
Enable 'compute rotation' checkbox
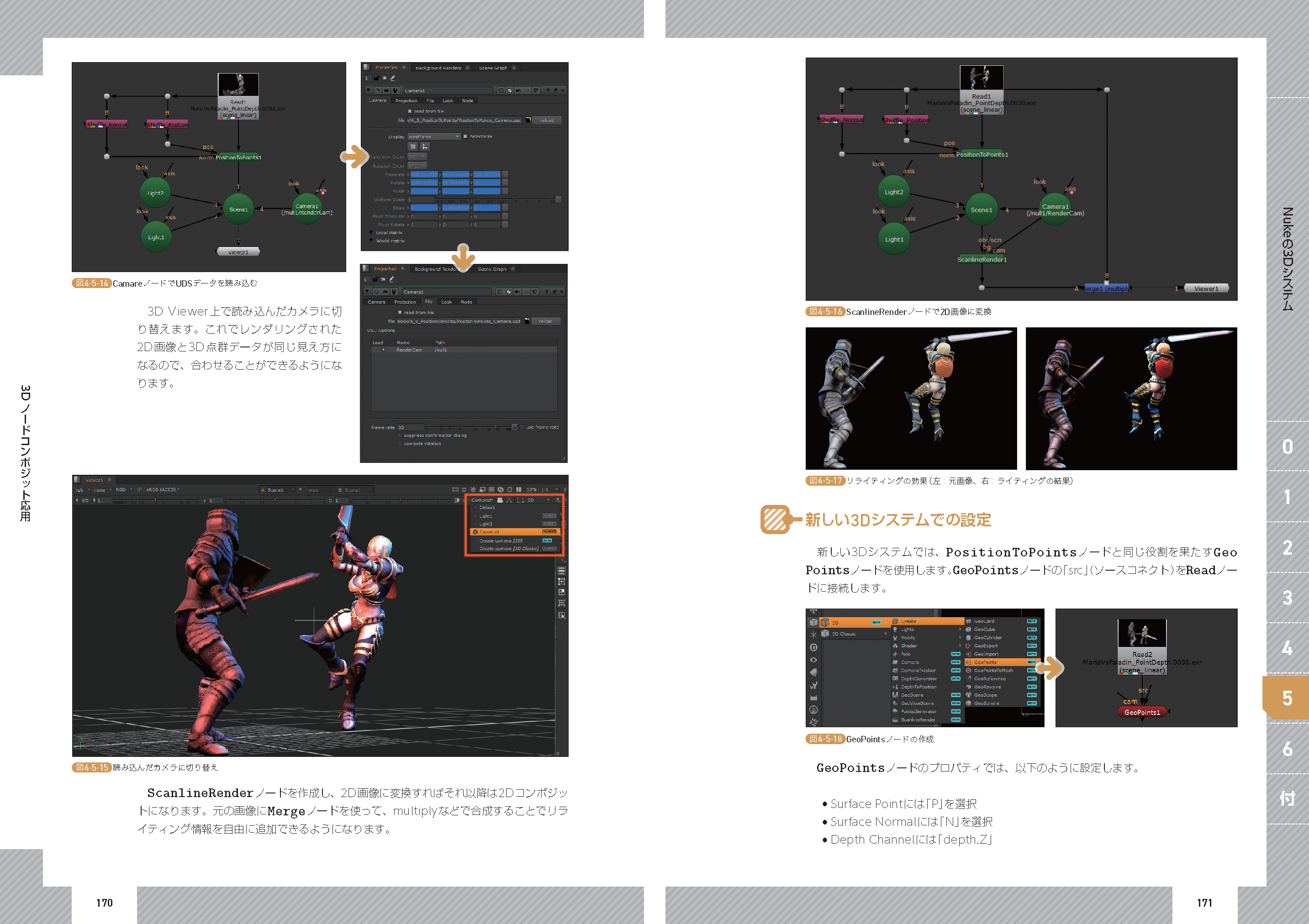pyautogui.click(x=400, y=443)
